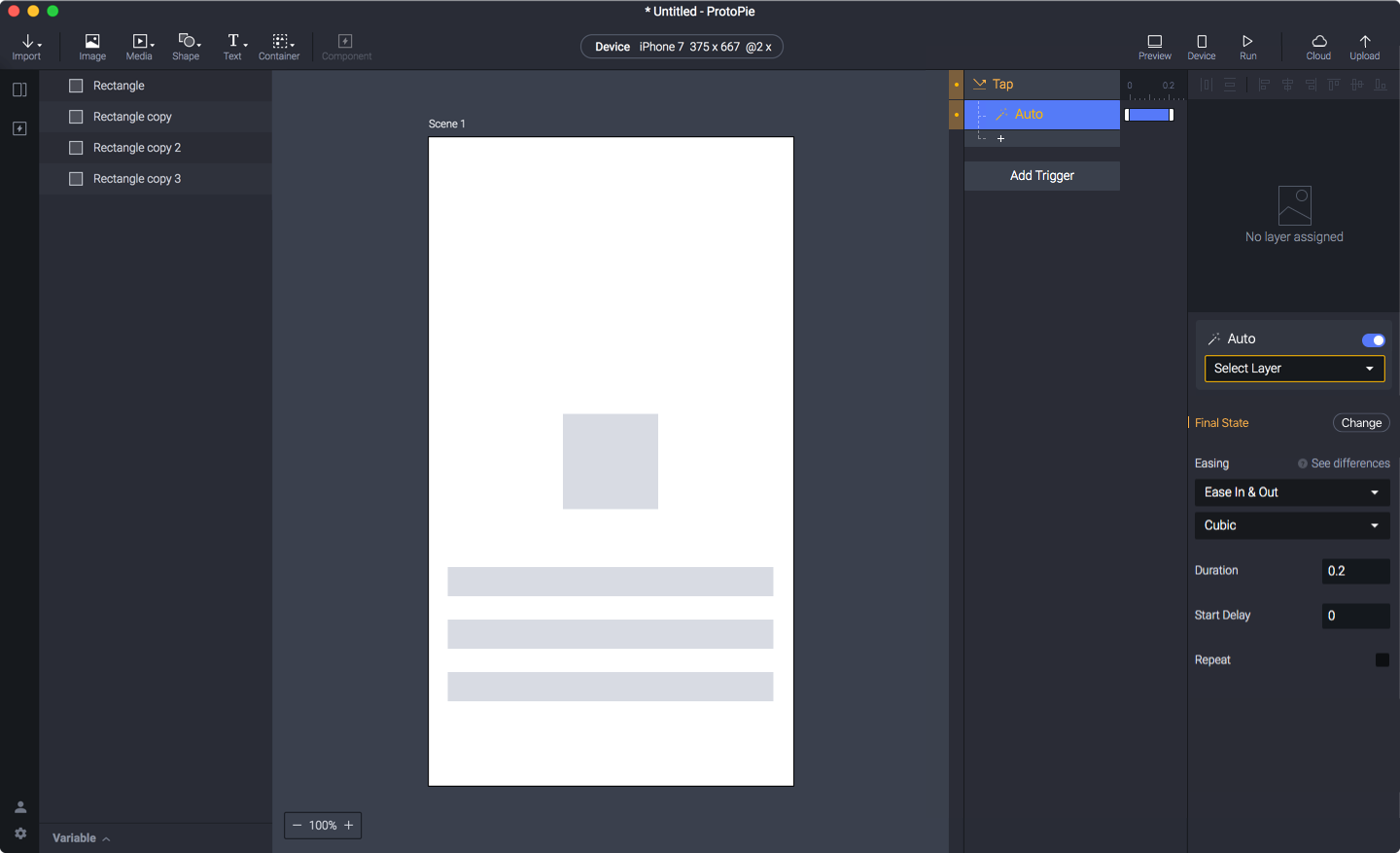
Task: Add an Image layer from toolbar
Action: click(92, 46)
